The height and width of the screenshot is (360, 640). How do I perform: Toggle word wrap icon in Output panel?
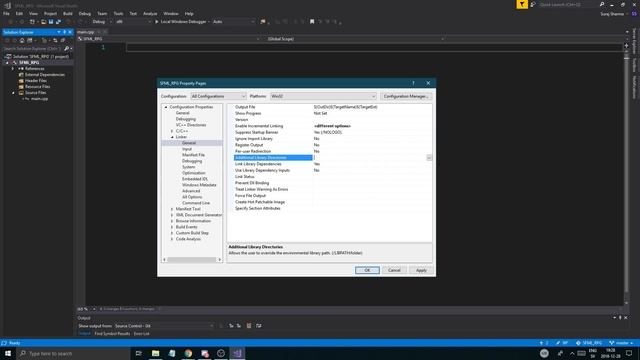pos(258,326)
